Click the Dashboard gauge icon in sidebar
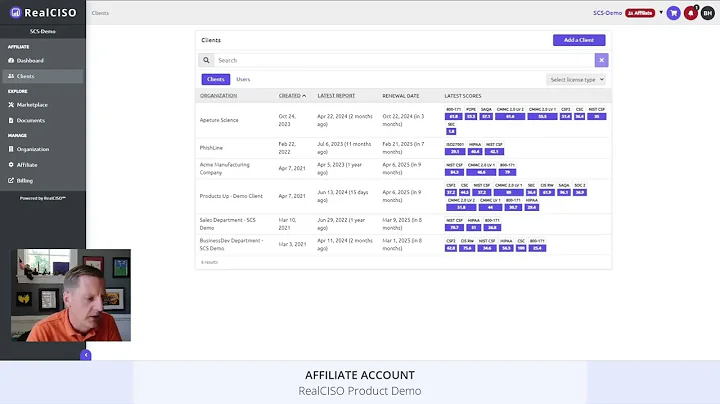This screenshot has height=404, width=720. point(11,61)
